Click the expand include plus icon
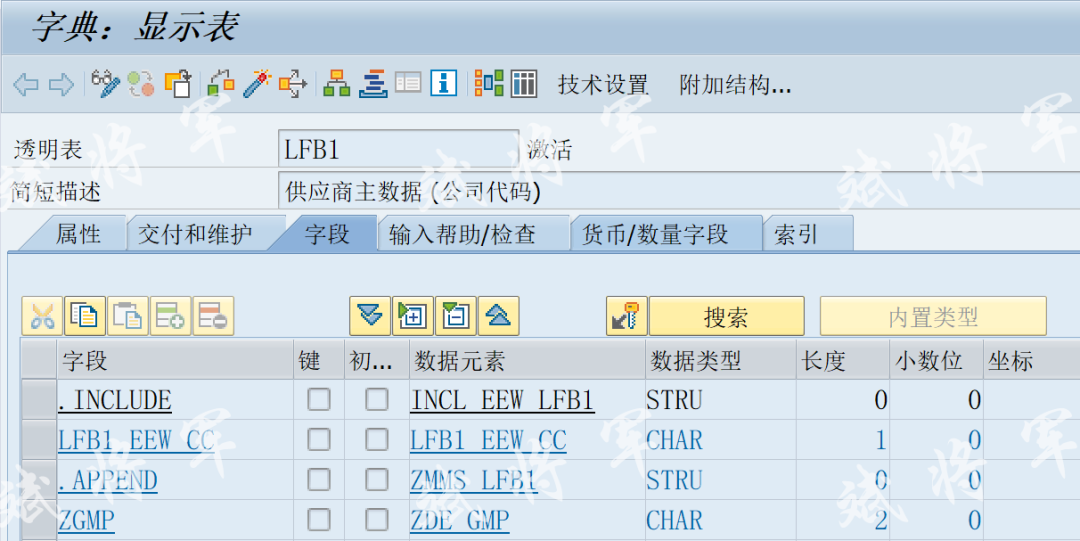Viewport: 1080px width, 541px height. tap(413, 316)
